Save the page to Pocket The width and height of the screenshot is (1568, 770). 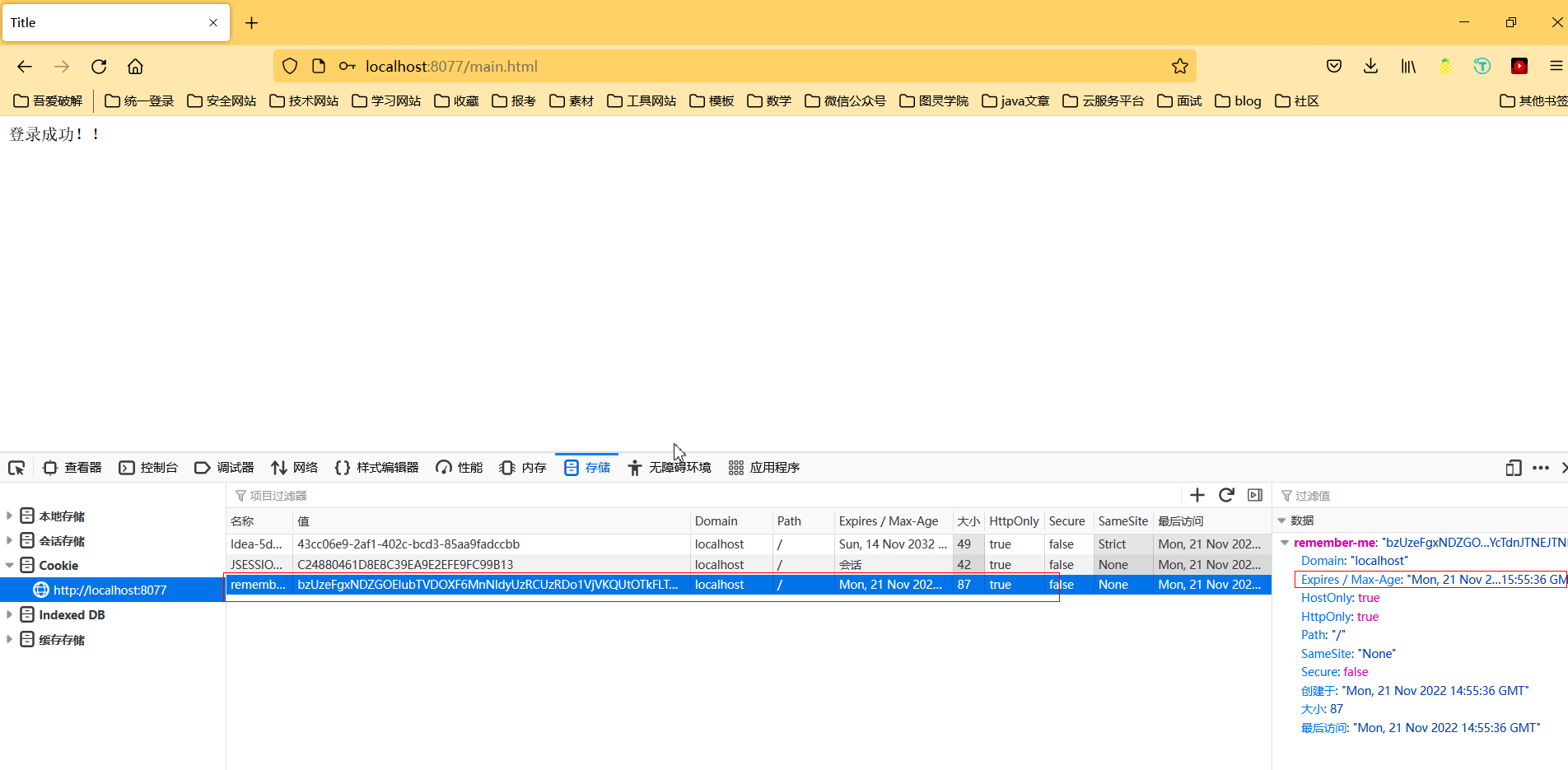(x=1333, y=66)
